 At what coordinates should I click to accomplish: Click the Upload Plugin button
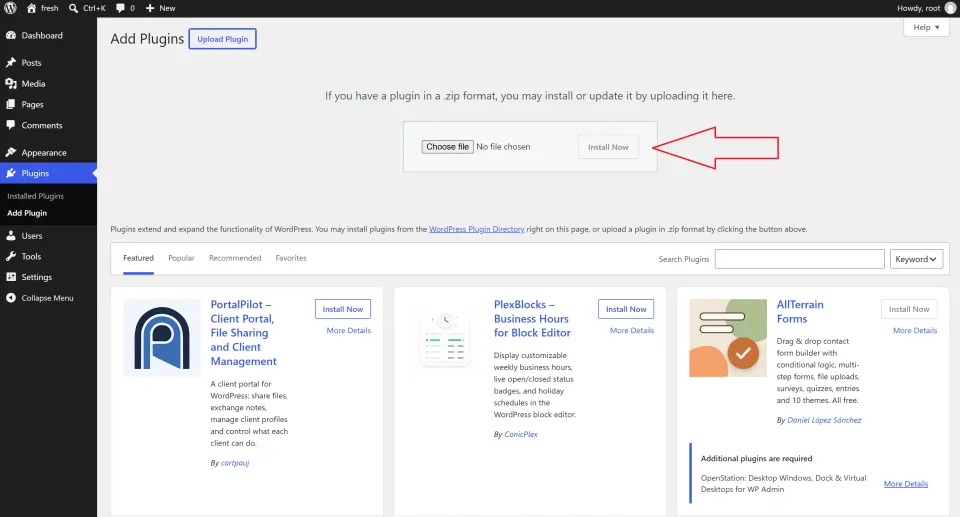pyautogui.click(x=222, y=39)
